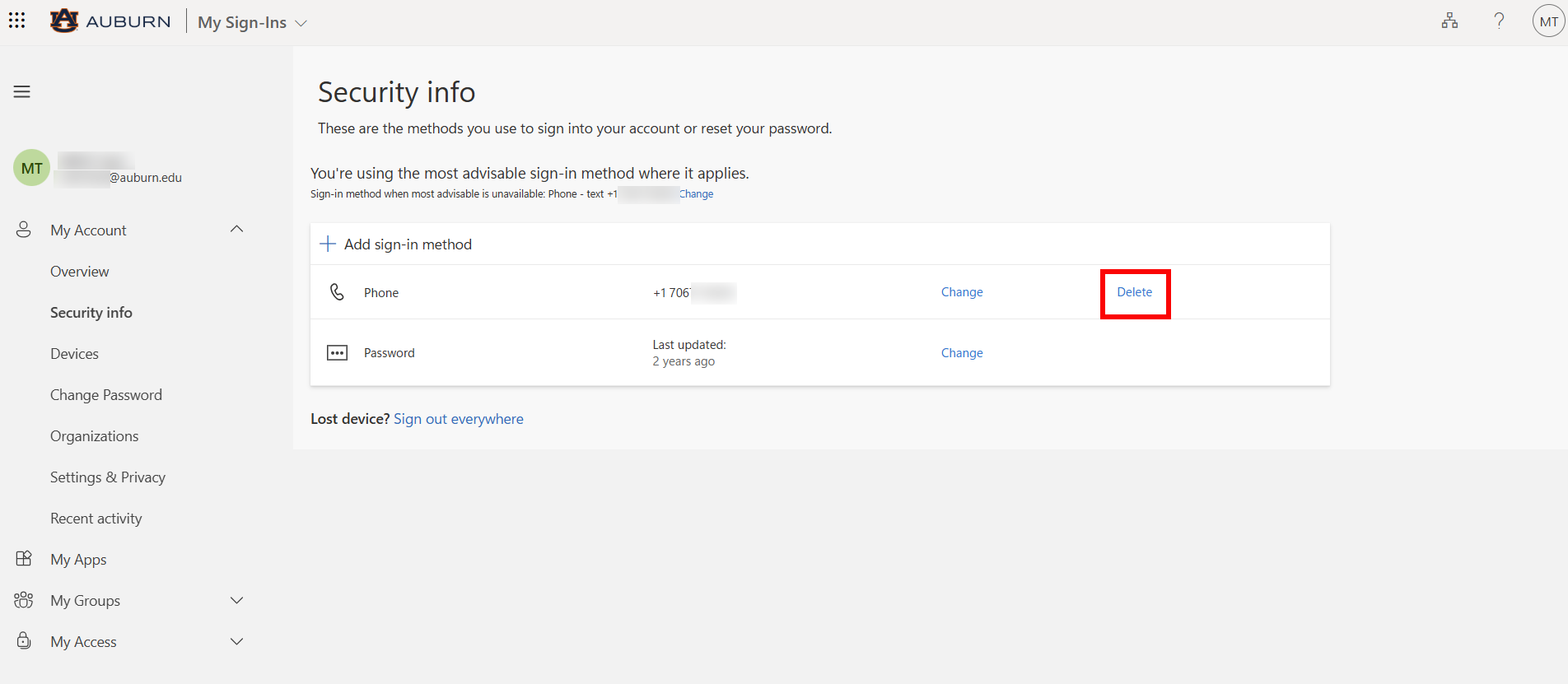
Task: Open Settings & Privacy page
Action: pos(108,477)
